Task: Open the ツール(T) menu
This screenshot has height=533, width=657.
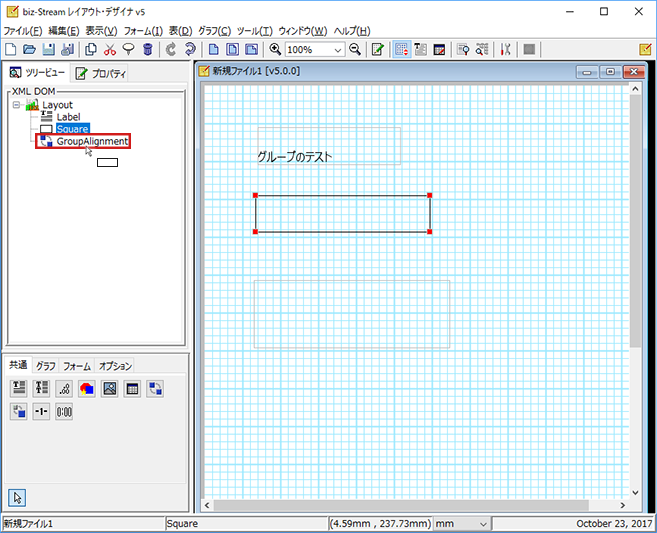Action: point(255,31)
